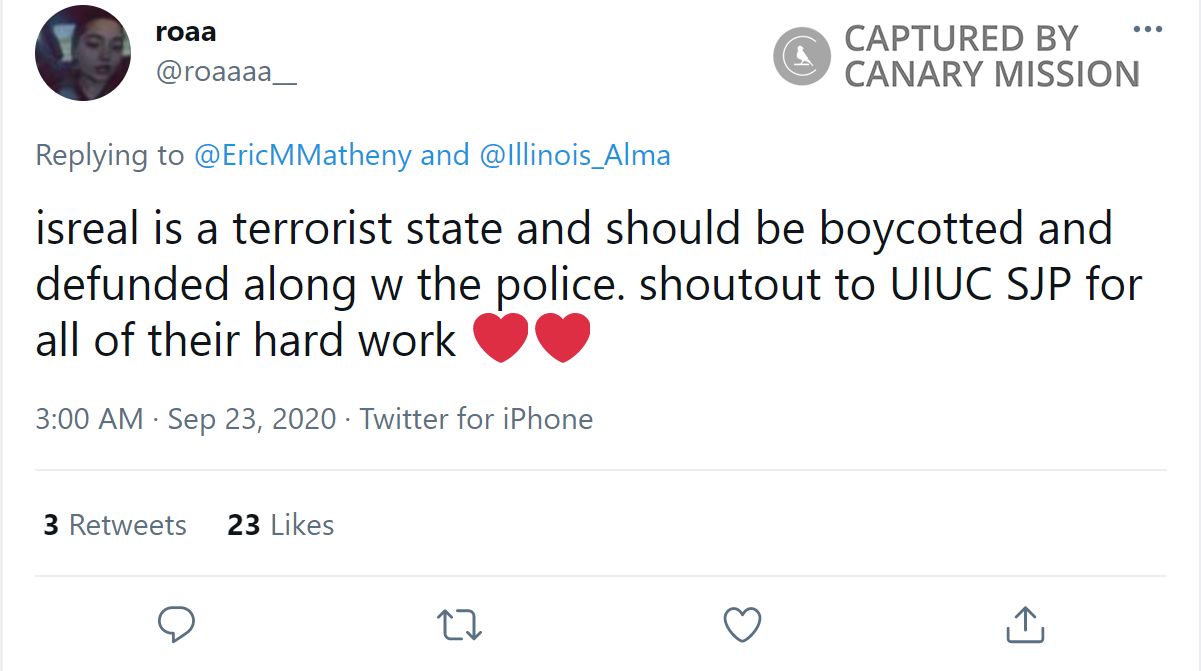Viewport: 1201px width, 671px height.
Task: Visit the @EricMMatheny mention link
Action: point(301,156)
